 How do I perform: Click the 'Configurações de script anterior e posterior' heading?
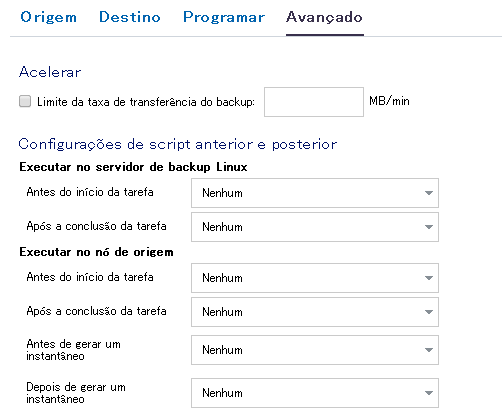tap(178, 144)
